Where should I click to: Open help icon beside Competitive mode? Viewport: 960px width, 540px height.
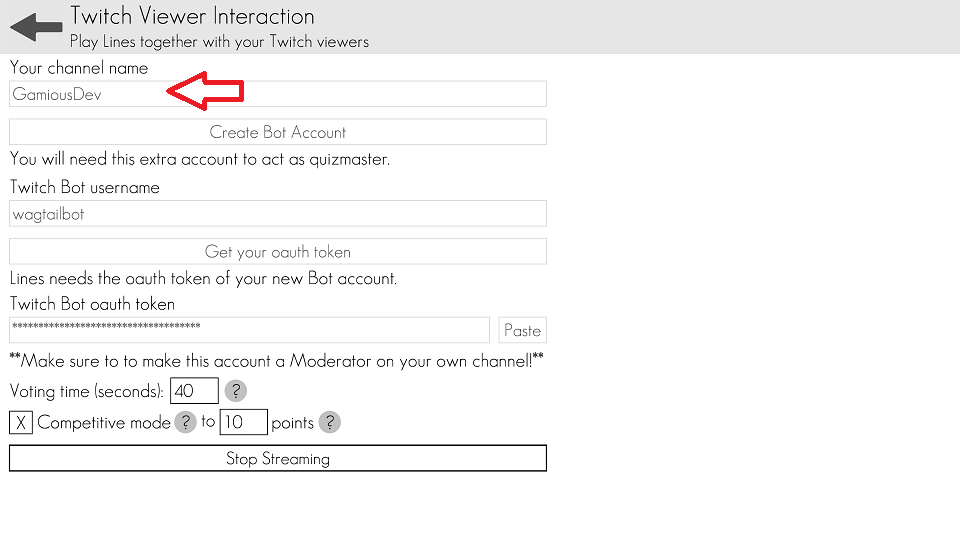pyautogui.click(x=185, y=422)
